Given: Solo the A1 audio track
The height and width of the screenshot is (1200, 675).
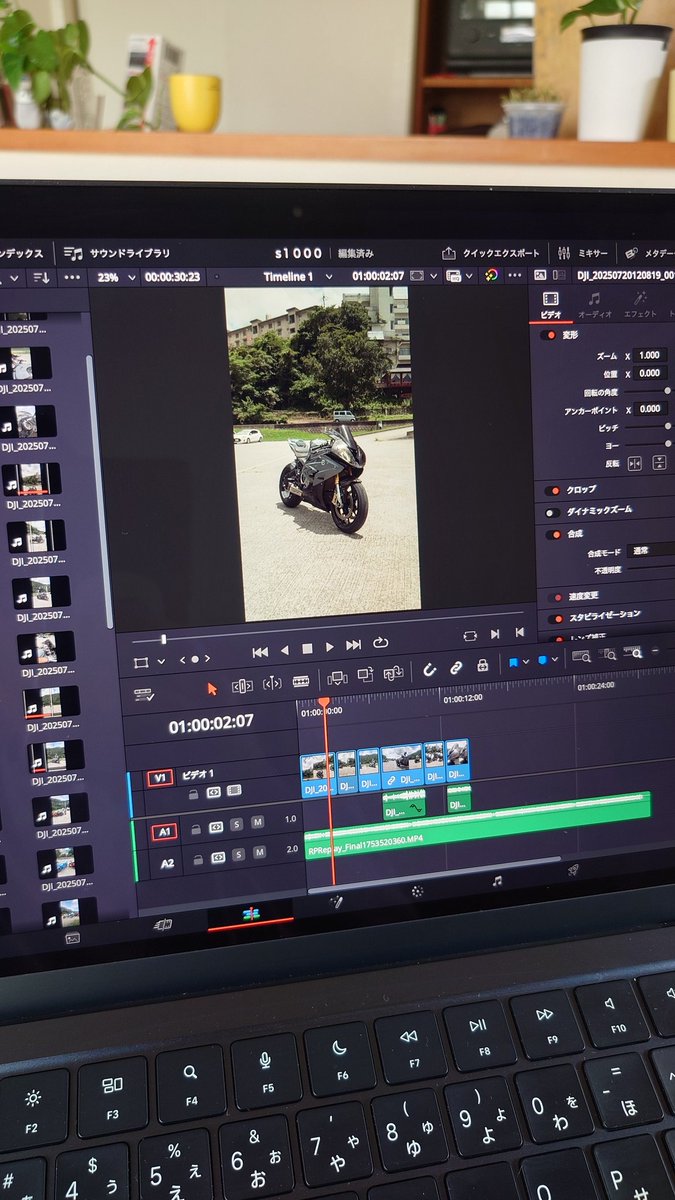Looking at the screenshot, I should click(x=237, y=824).
